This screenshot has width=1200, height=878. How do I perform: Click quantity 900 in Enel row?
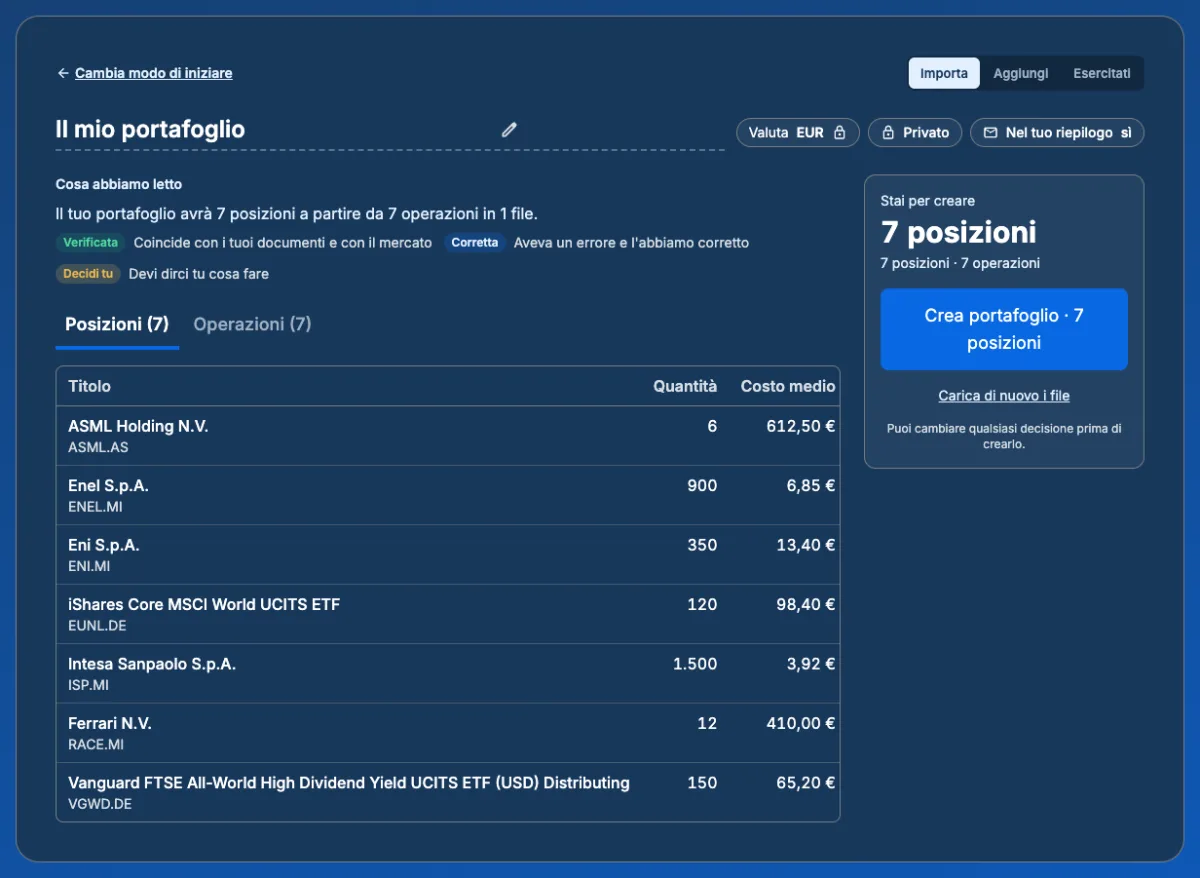(702, 485)
